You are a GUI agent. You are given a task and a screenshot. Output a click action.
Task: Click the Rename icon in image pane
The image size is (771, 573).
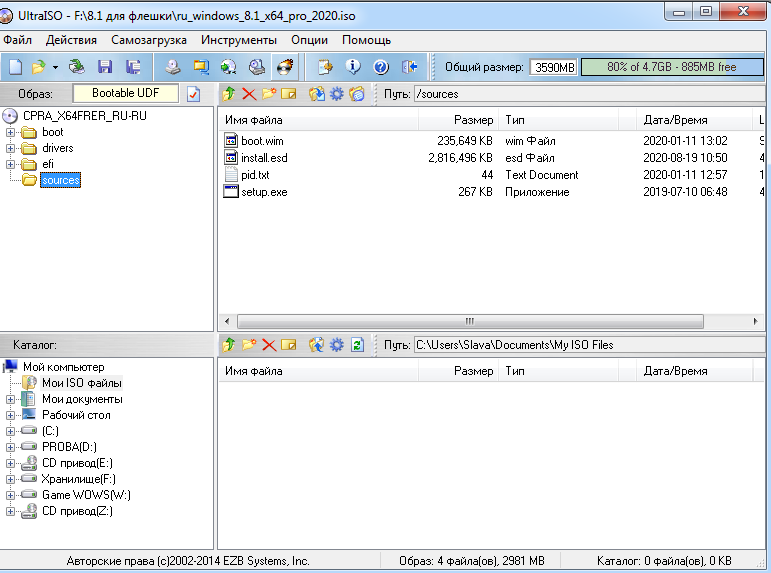[x=289, y=93]
